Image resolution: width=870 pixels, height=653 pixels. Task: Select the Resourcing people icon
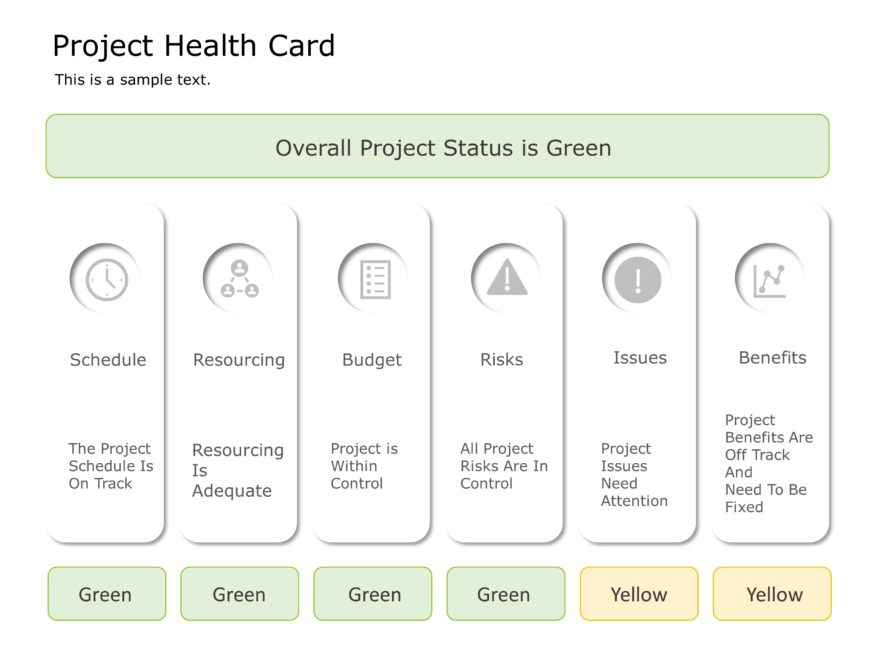239,279
